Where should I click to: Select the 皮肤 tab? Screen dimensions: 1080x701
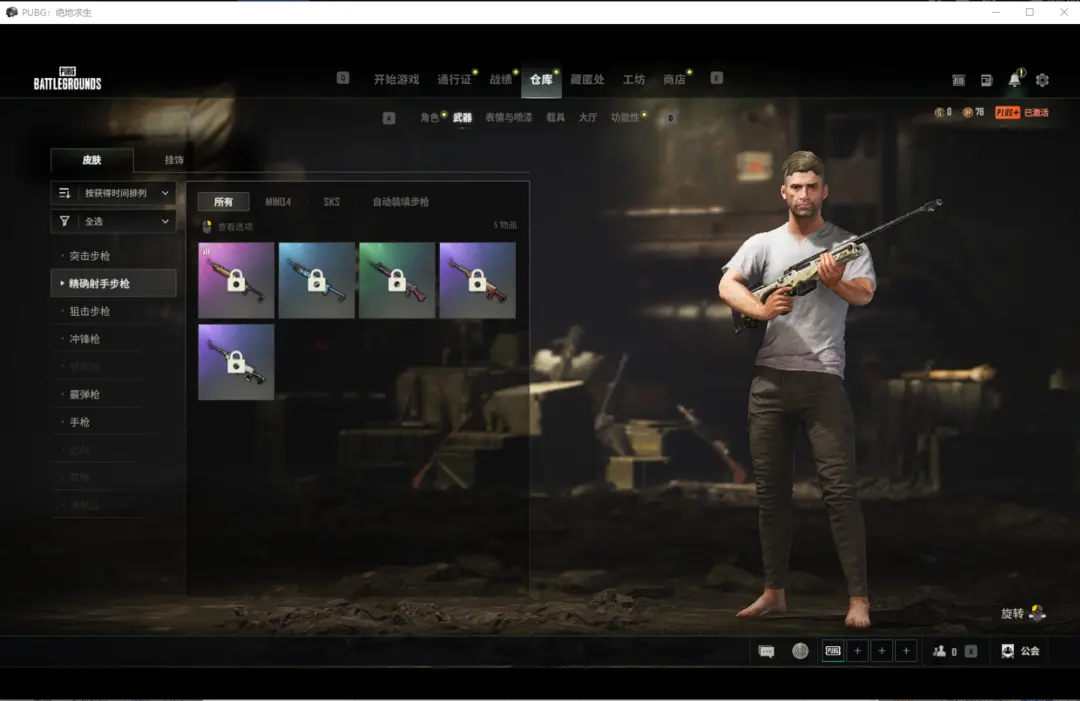92,160
